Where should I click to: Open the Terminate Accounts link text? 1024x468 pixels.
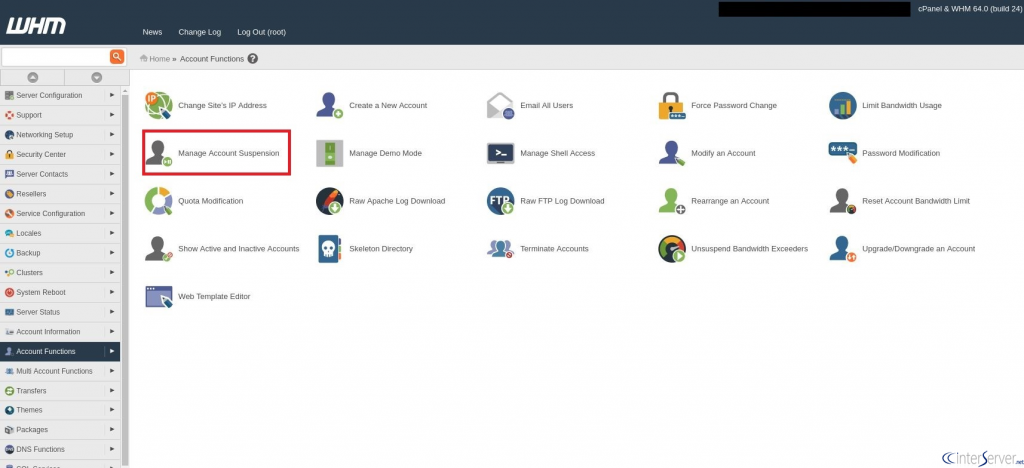[x=554, y=249]
